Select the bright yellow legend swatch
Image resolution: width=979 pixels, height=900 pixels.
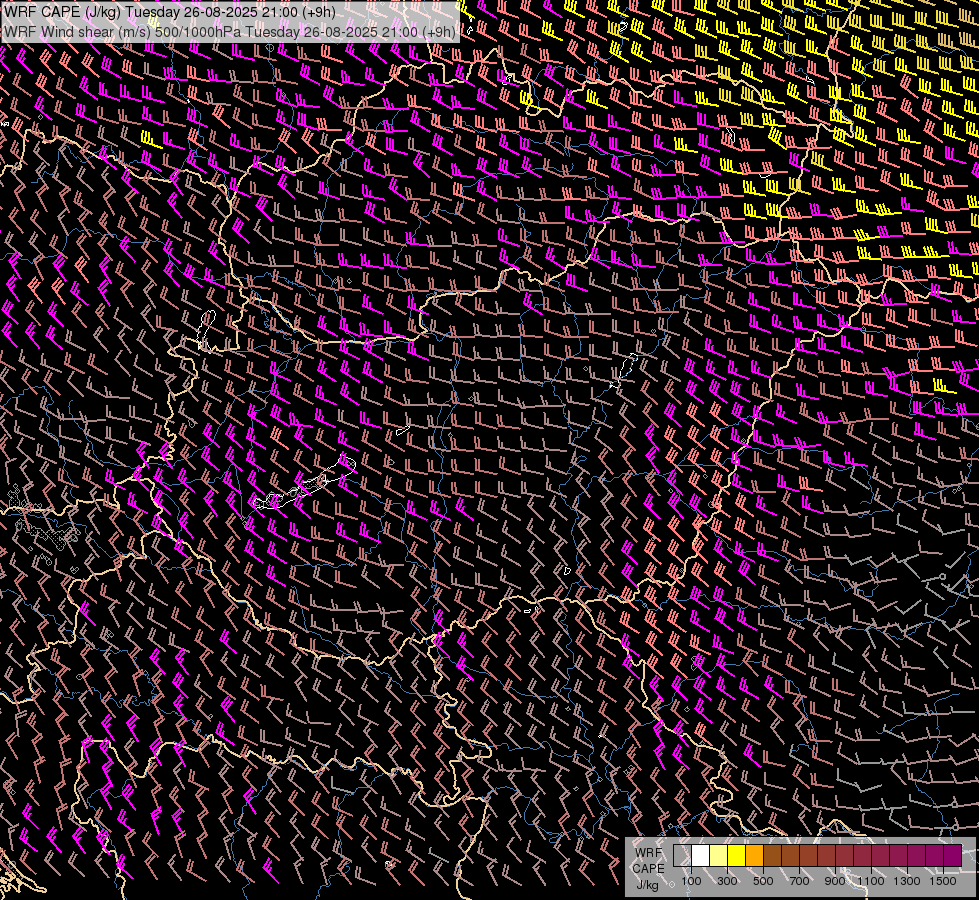(x=737, y=855)
